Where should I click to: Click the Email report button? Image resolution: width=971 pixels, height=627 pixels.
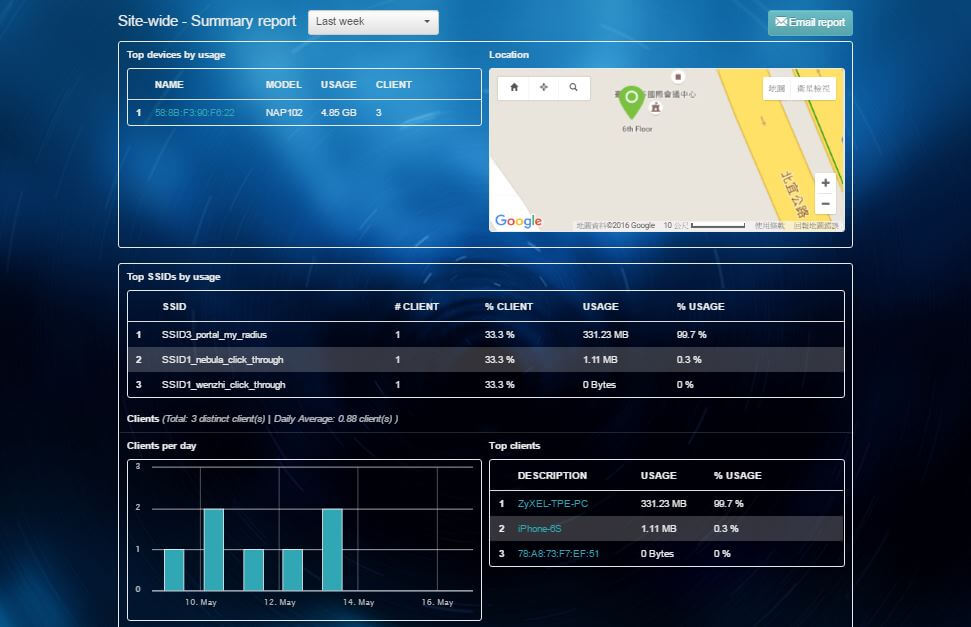coord(810,22)
